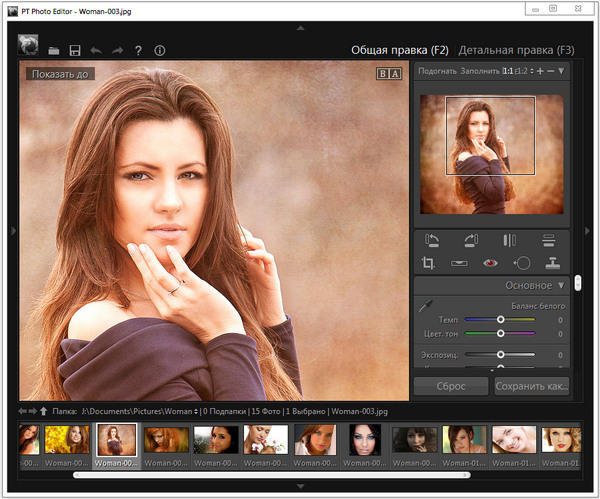Click the save floppy disk icon
This screenshot has width=600, height=499.
75,50
